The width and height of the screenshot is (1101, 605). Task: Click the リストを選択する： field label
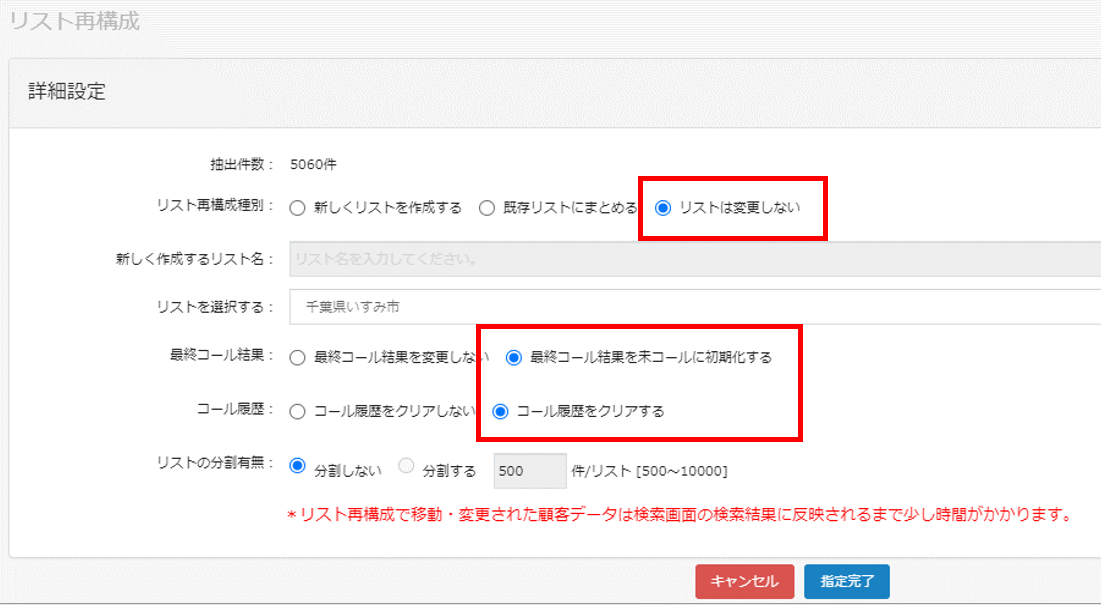(x=216, y=307)
